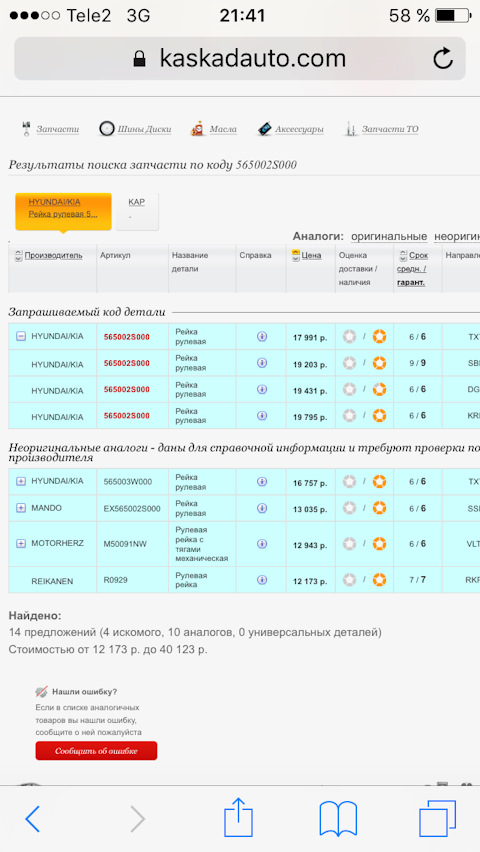Screen dimensions: 480x852
Task: Click orange availability rating in 19 203 р. row
Action: pyautogui.click(x=379, y=363)
